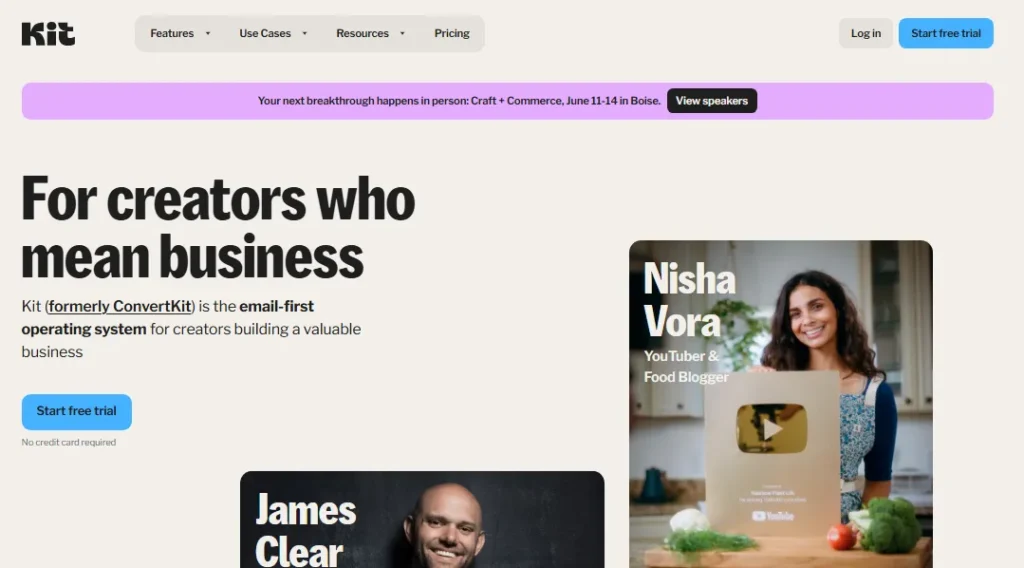Click Start free trial below the headline
1024x568 pixels.
coord(76,411)
